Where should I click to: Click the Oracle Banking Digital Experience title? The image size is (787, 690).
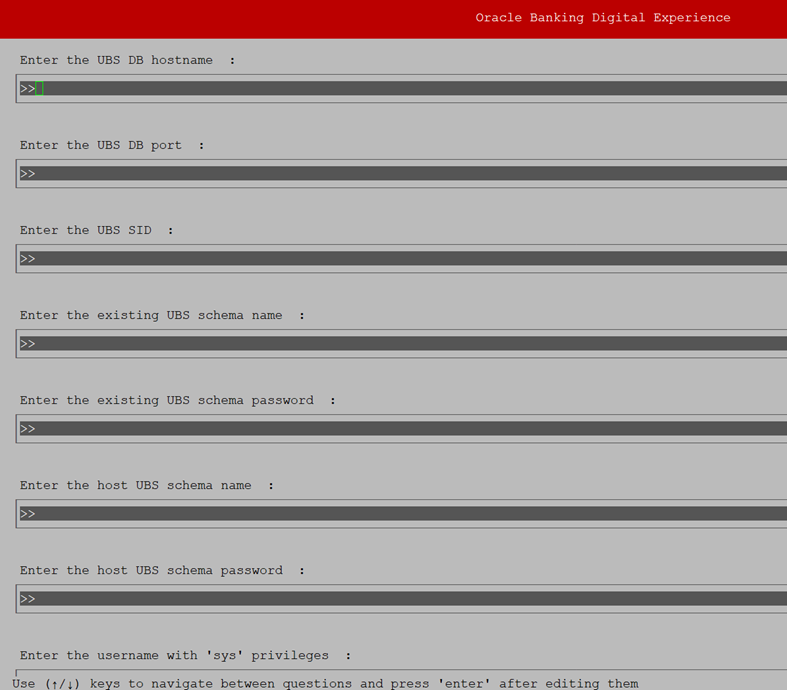click(603, 18)
